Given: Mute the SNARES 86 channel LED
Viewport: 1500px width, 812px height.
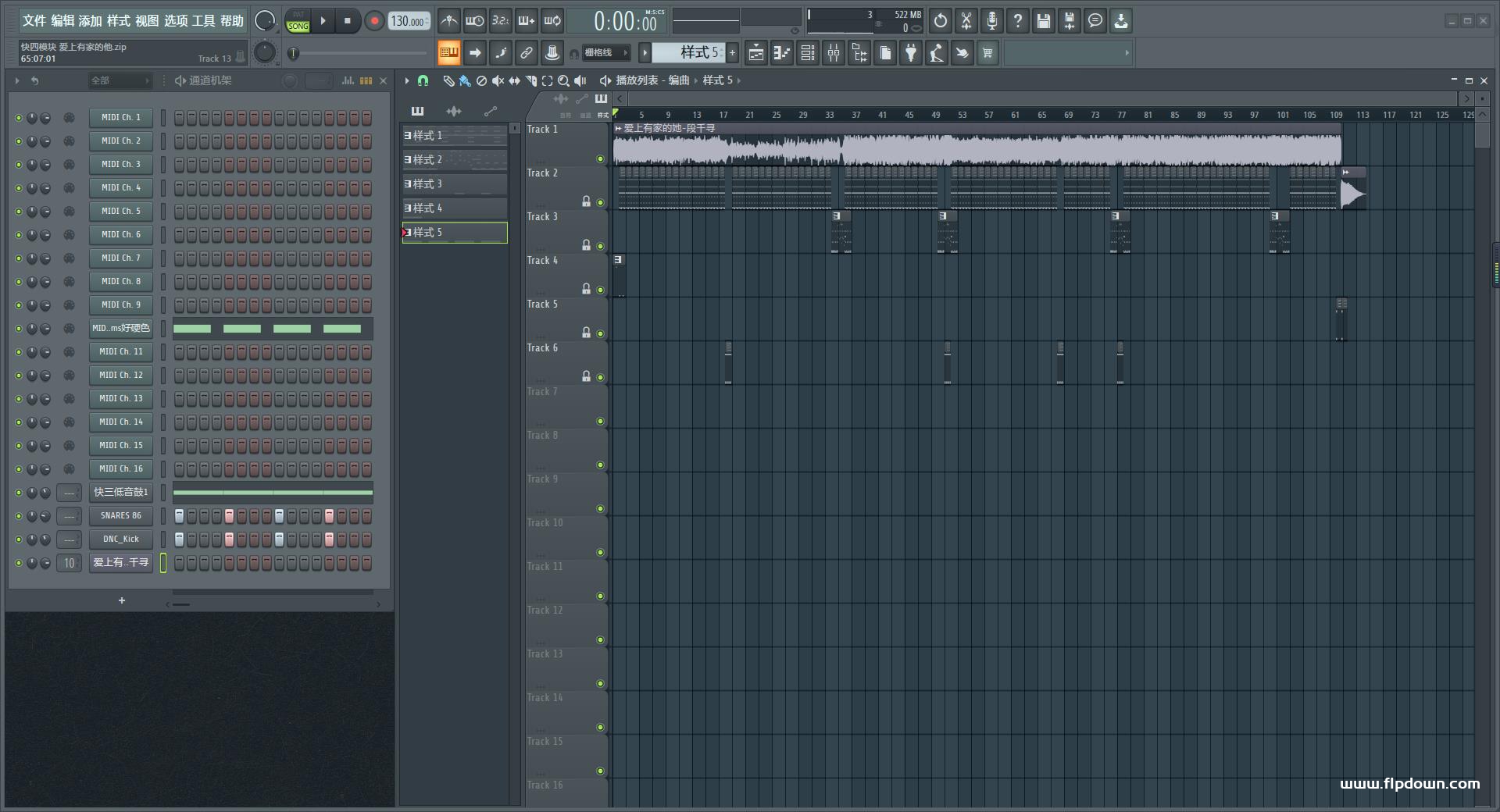Looking at the screenshot, I should coord(19,516).
